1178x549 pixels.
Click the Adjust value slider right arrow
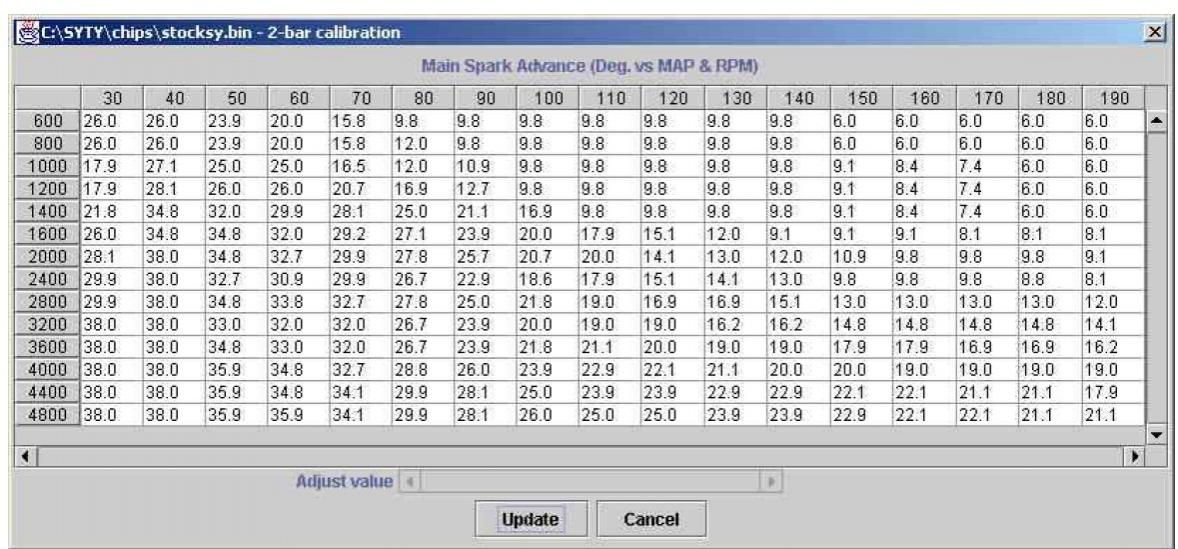[x=771, y=481]
